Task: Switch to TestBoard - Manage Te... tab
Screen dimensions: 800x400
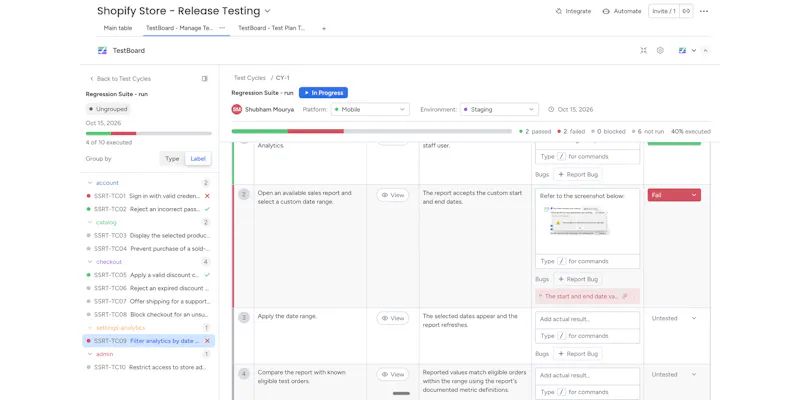Action: [x=180, y=28]
